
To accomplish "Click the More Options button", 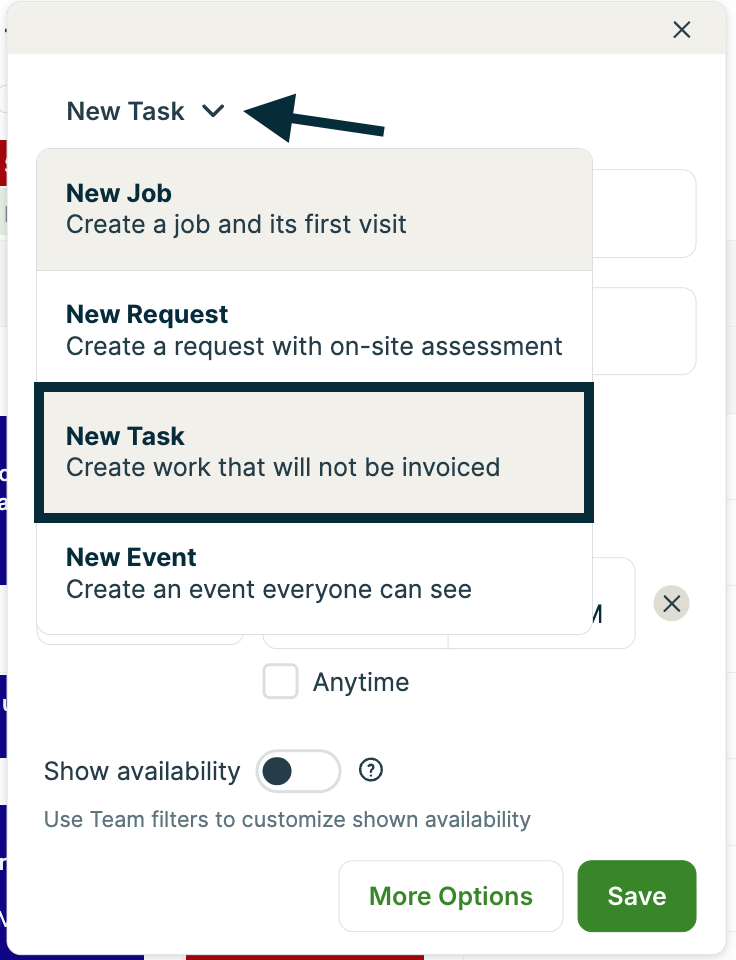I will (451, 896).
